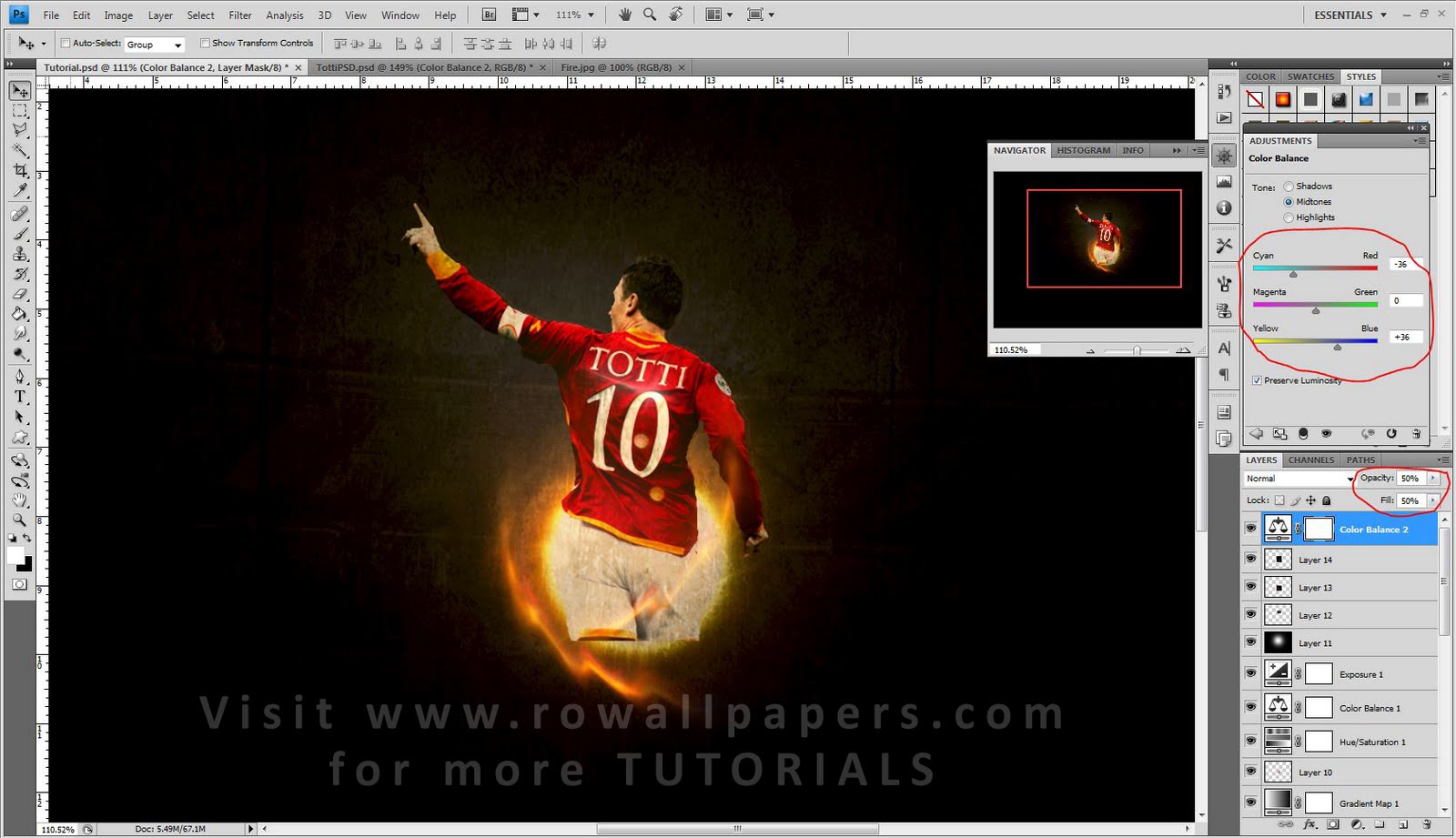Choose the History Brush tool
Image resolution: width=1456 pixels, height=838 pixels.
tap(20, 274)
